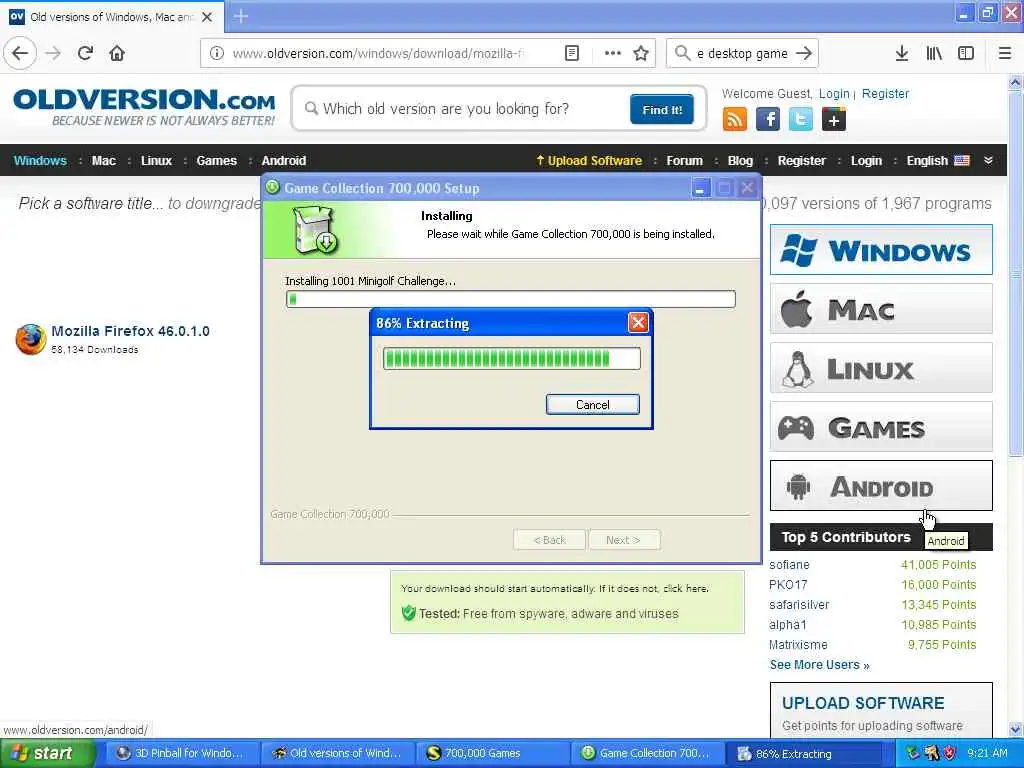The image size is (1024, 768).
Task: Open Firefox library icon
Action: 934,53
